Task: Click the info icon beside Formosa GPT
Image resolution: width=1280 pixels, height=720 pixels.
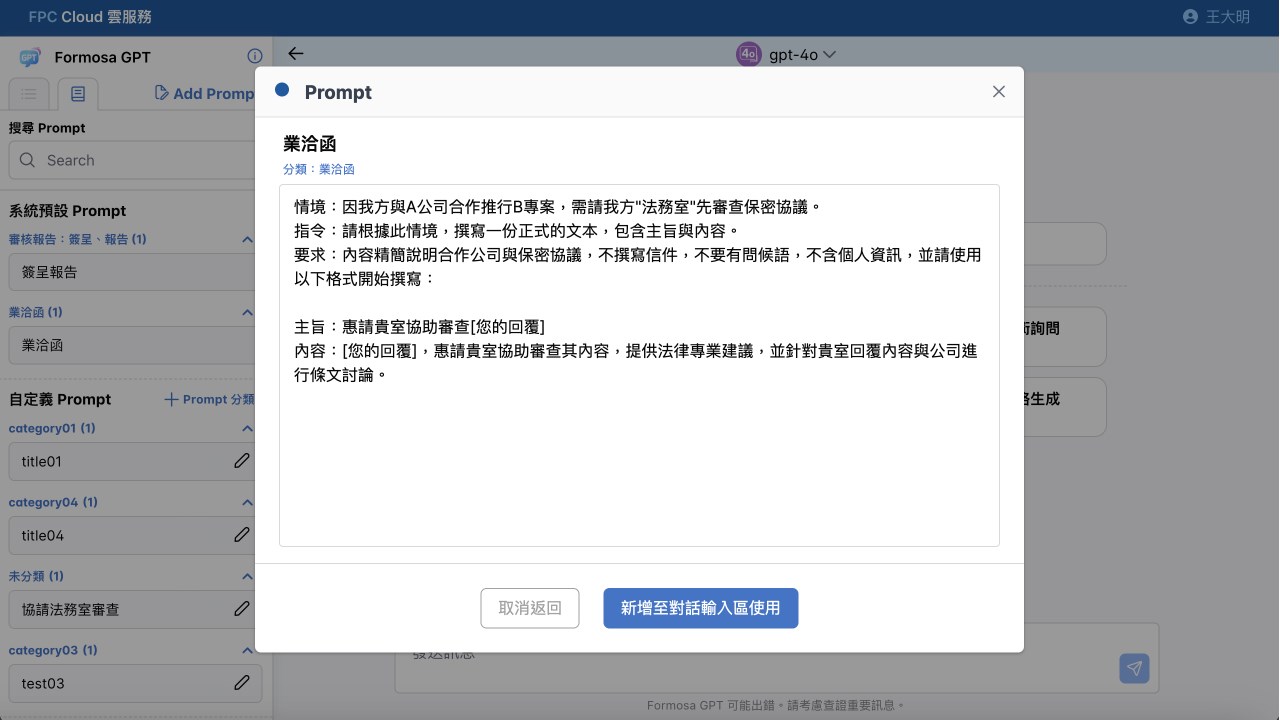Action: (254, 57)
